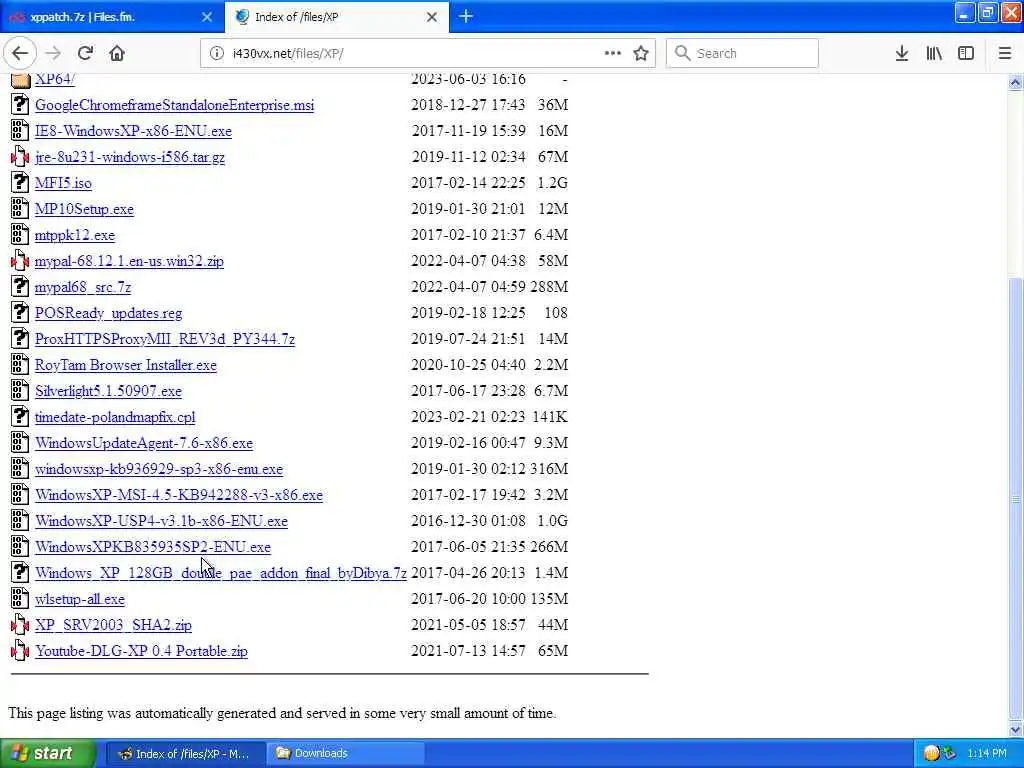Download timedate-polandmapfix.cpl
Screen dimensions: 1024x768
(x=115, y=417)
